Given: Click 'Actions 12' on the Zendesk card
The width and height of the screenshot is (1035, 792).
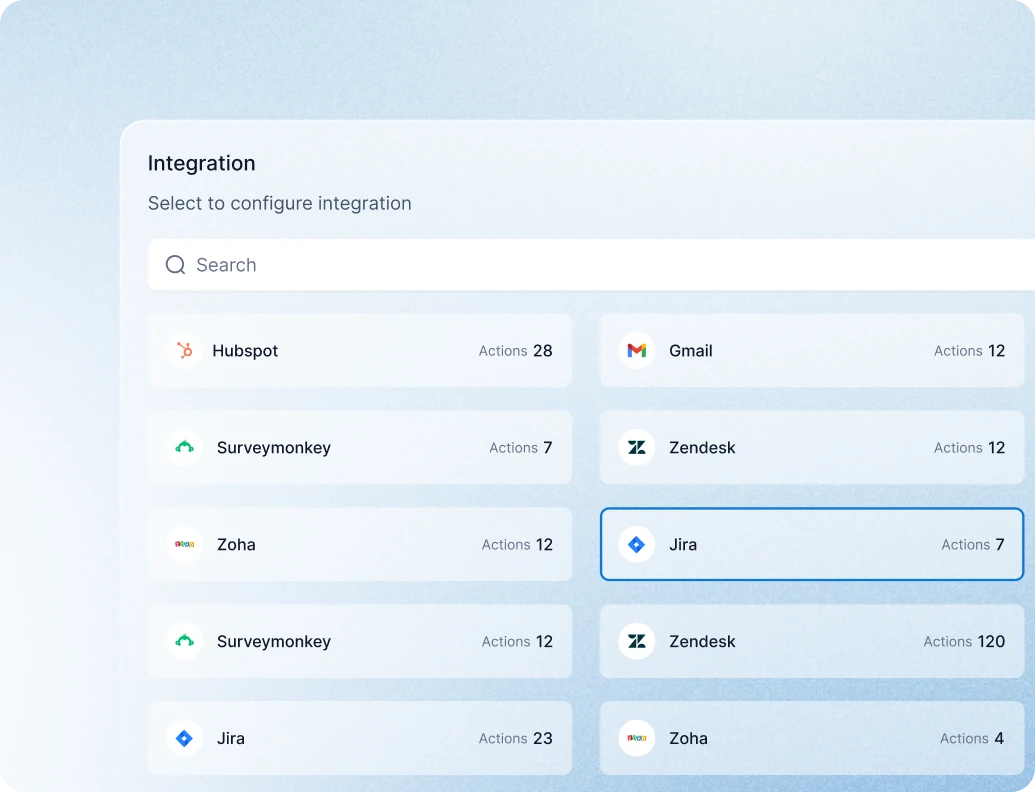Looking at the screenshot, I should click(969, 447).
